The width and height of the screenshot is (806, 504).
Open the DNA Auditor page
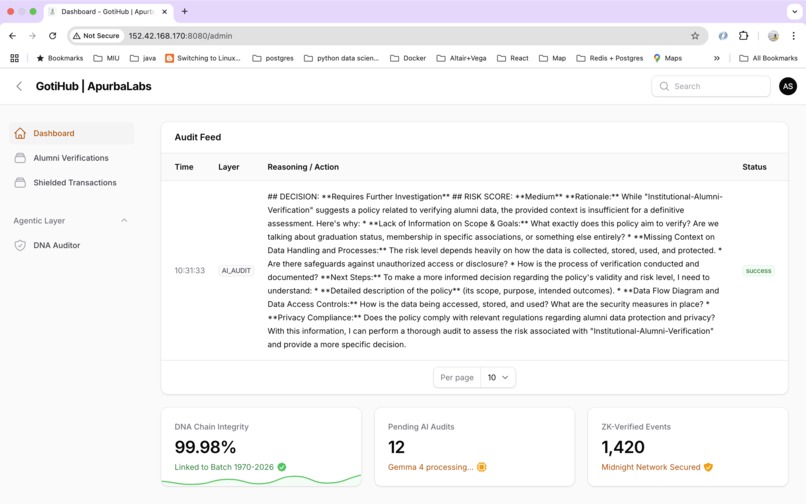(71, 245)
